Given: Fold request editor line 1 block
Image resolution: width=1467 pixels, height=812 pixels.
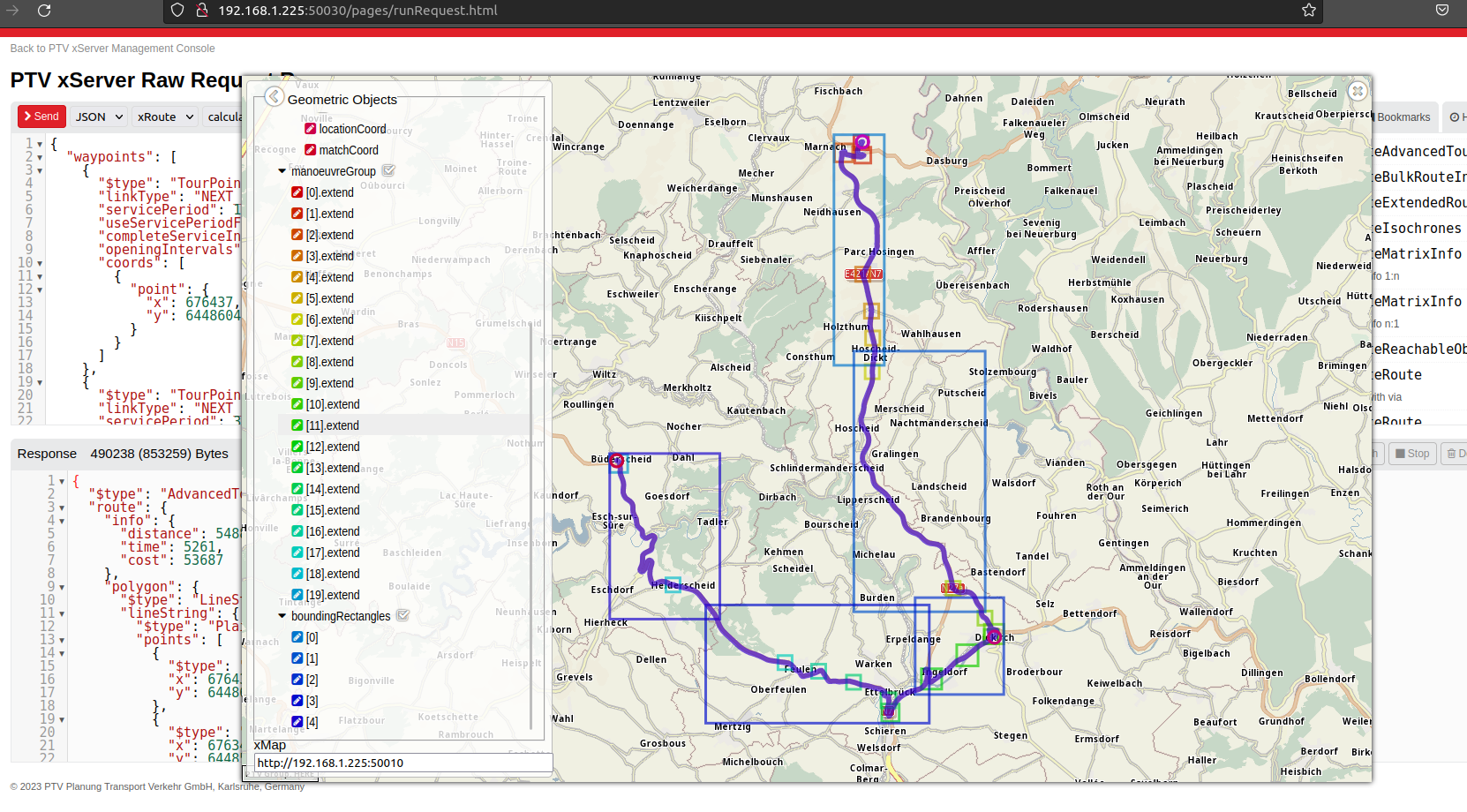Looking at the screenshot, I should tap(40, 144).
